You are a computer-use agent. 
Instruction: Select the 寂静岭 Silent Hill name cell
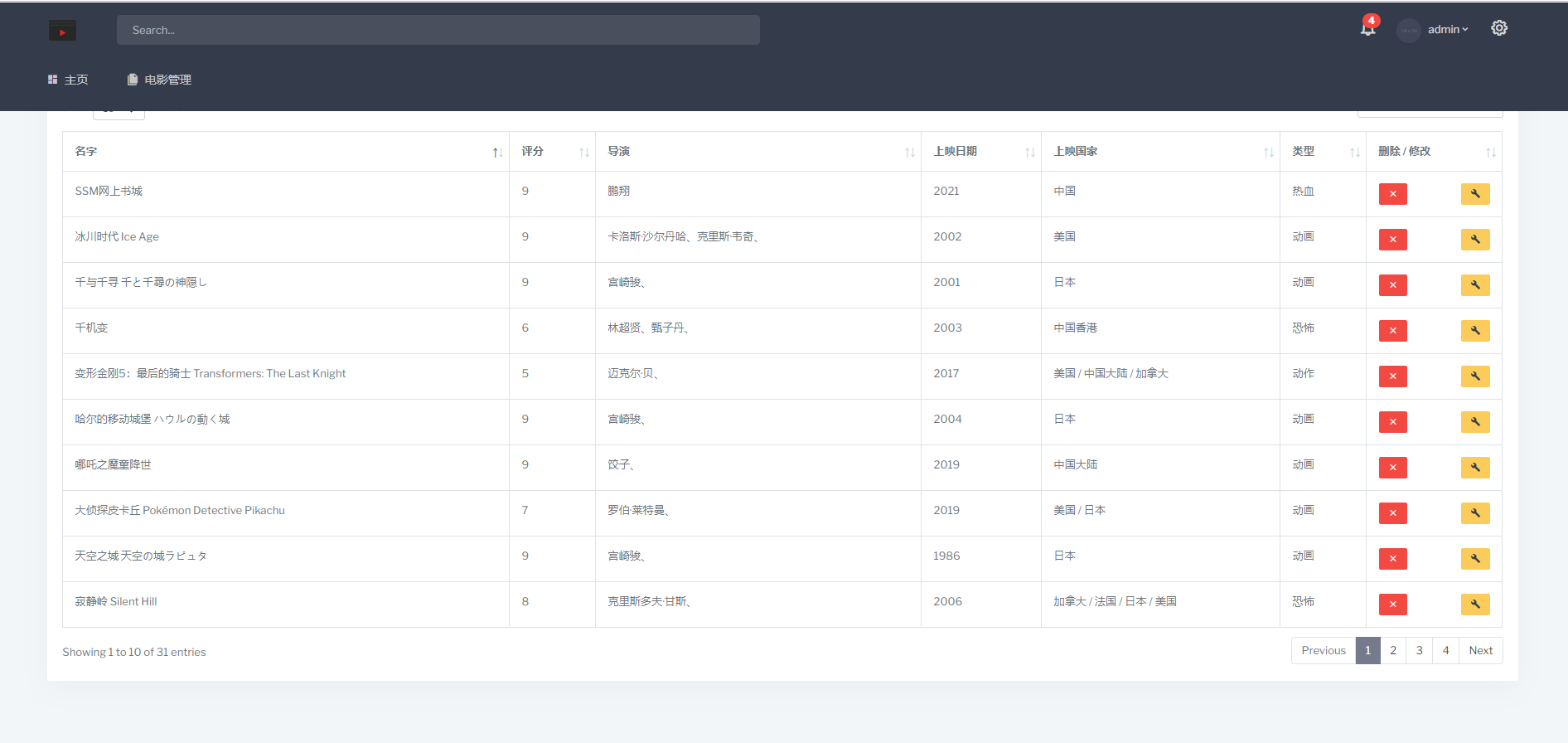pos(286,605)
